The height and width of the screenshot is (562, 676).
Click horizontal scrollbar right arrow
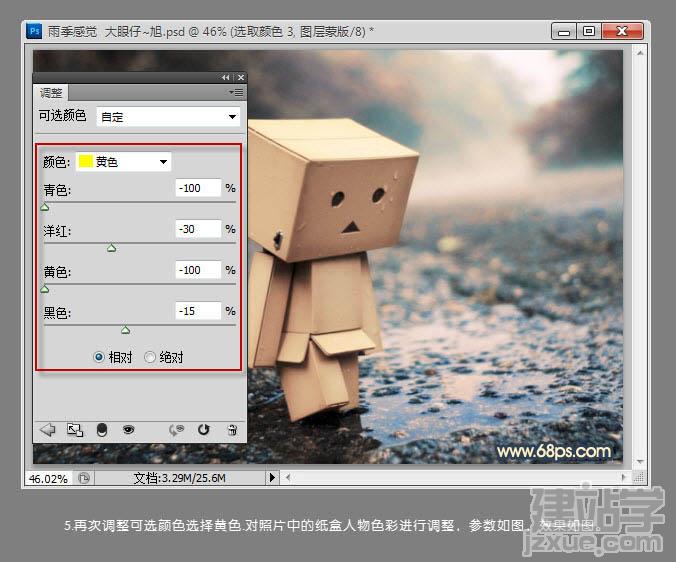[623, 477]
